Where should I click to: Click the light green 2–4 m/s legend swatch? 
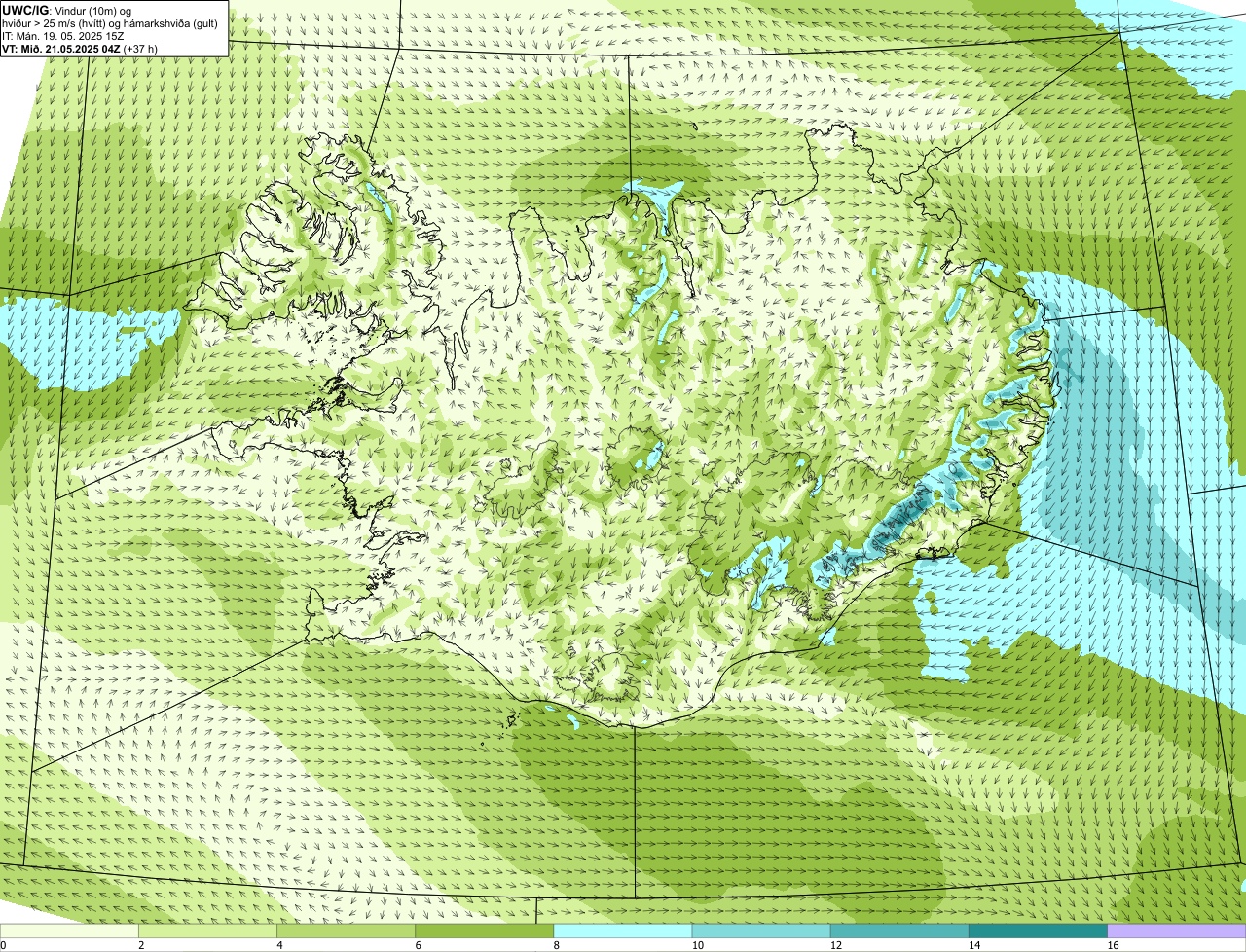tap(207, 932)
